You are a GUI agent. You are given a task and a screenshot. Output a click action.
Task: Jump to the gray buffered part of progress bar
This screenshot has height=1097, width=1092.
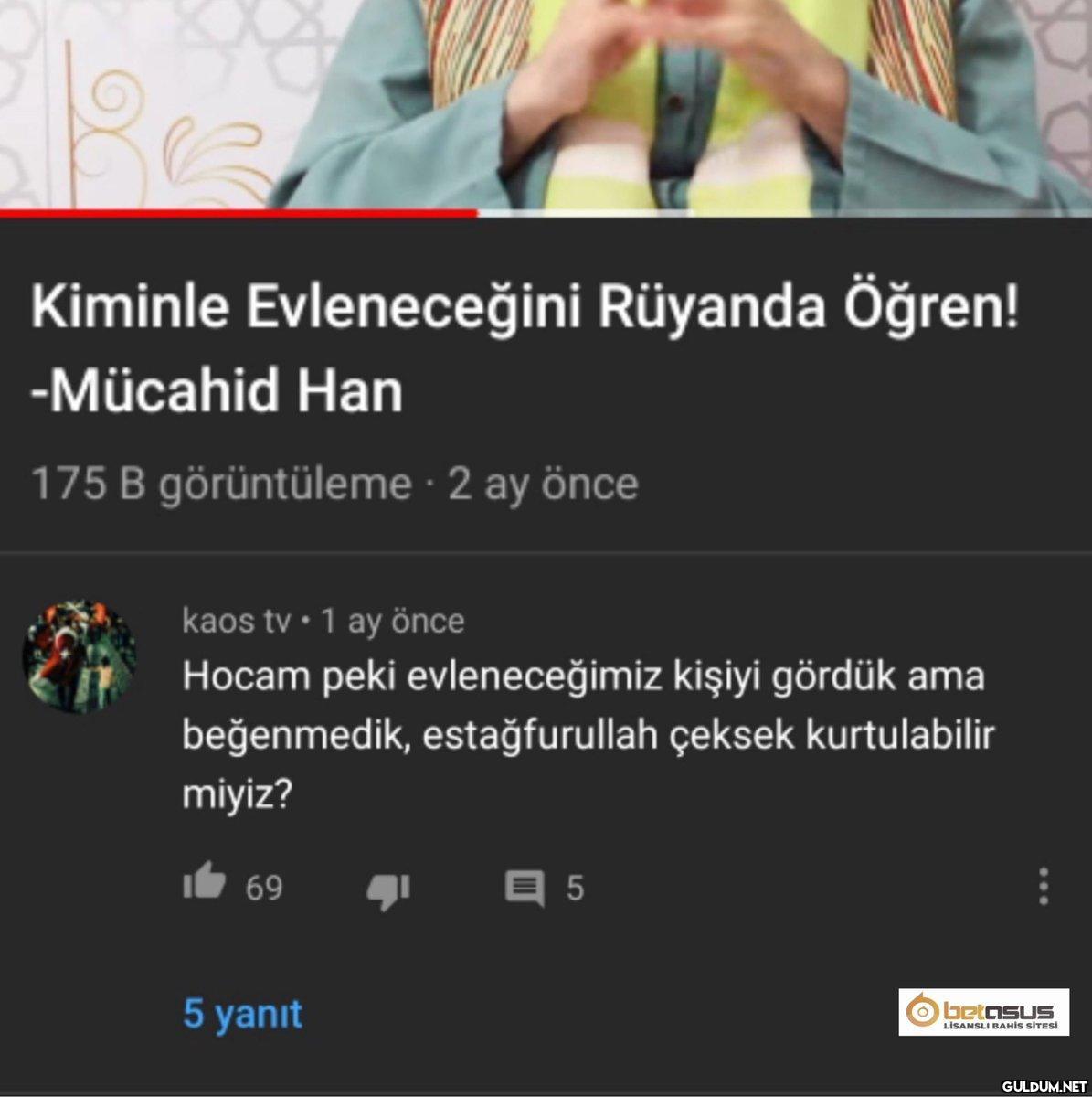(585, 213)
